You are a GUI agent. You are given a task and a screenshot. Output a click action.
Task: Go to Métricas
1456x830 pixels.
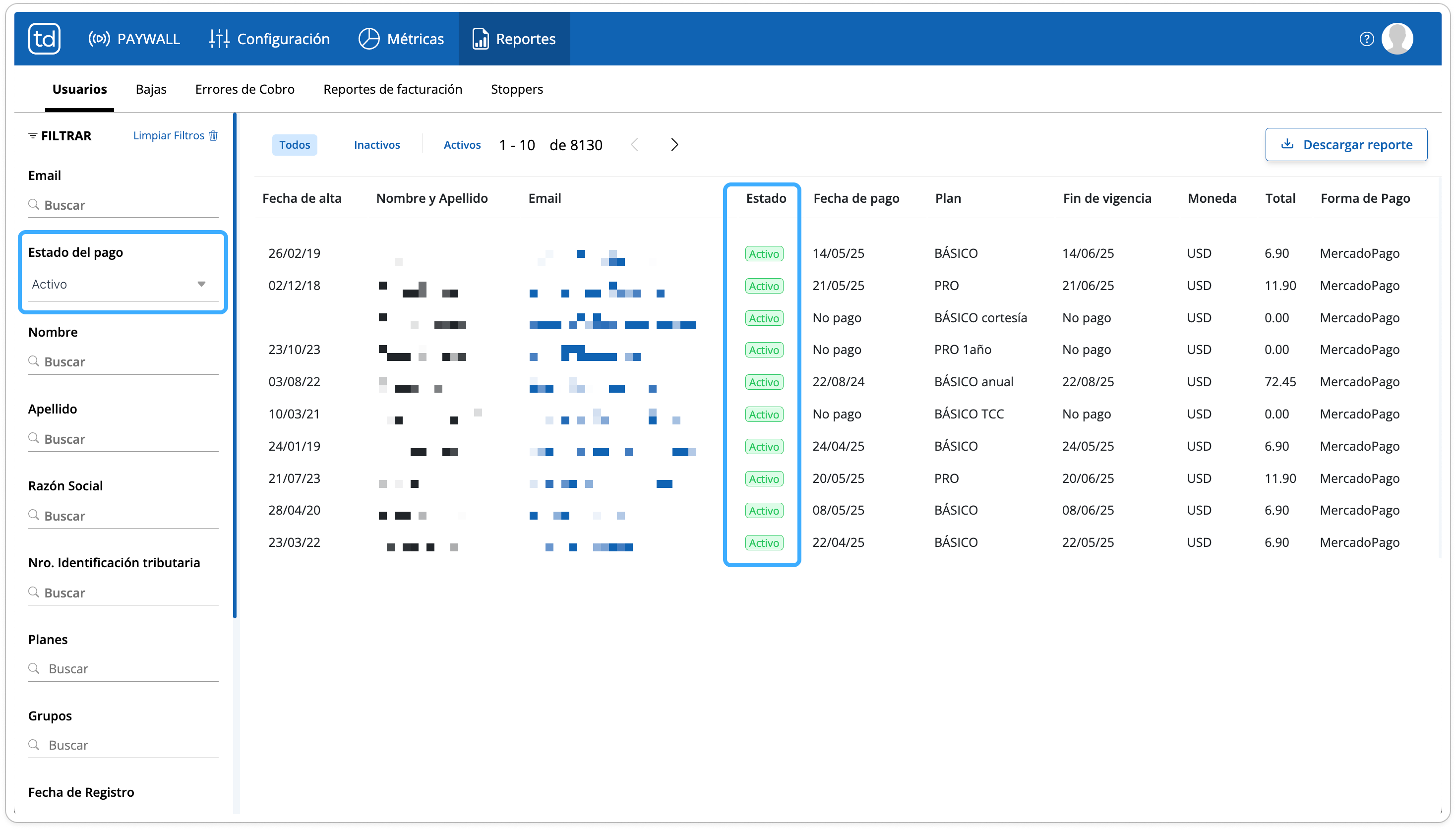401,39
